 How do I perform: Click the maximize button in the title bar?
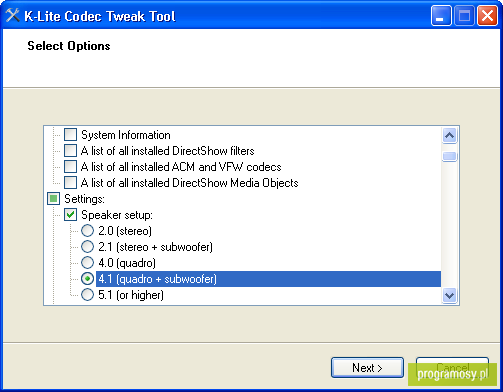(x=464, y=16)
